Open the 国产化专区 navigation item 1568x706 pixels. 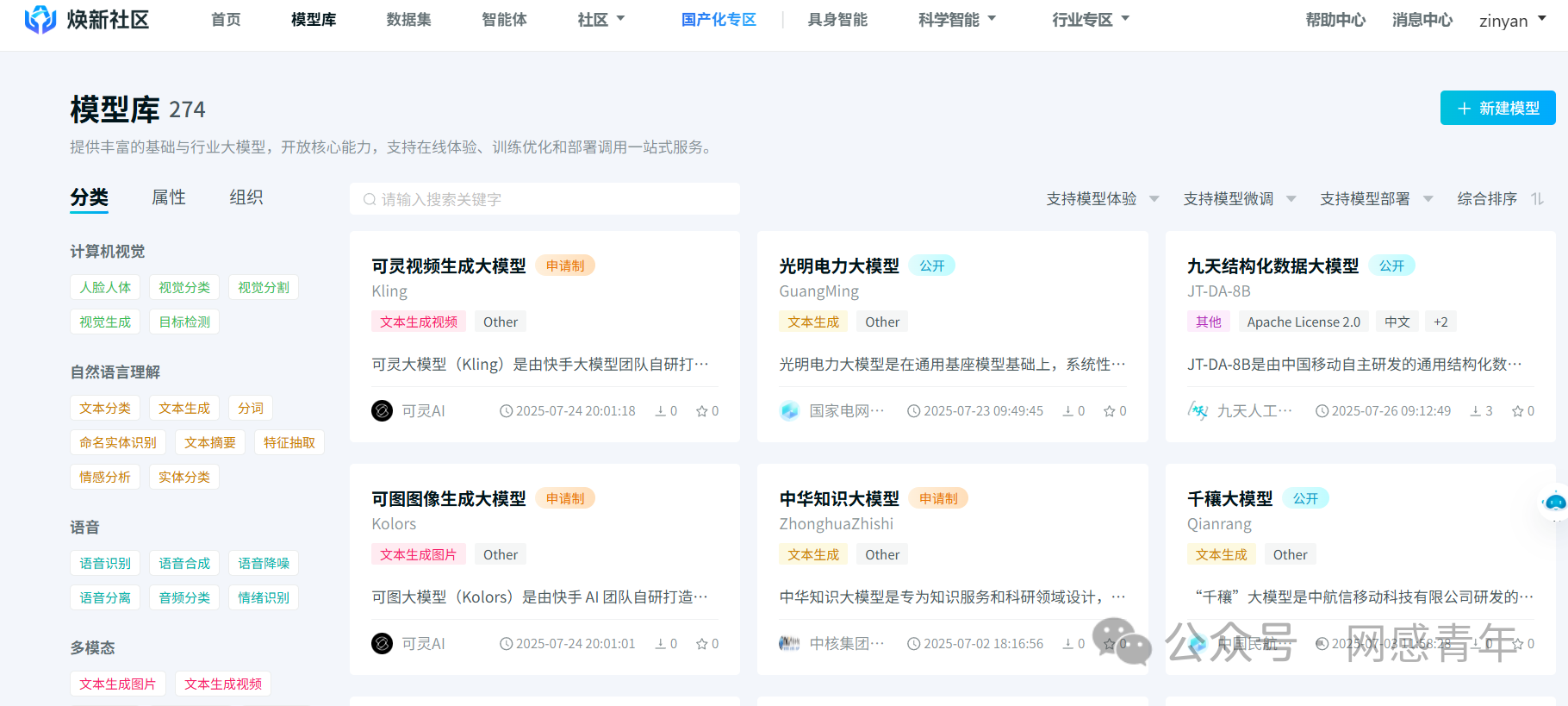coord(719,19)
